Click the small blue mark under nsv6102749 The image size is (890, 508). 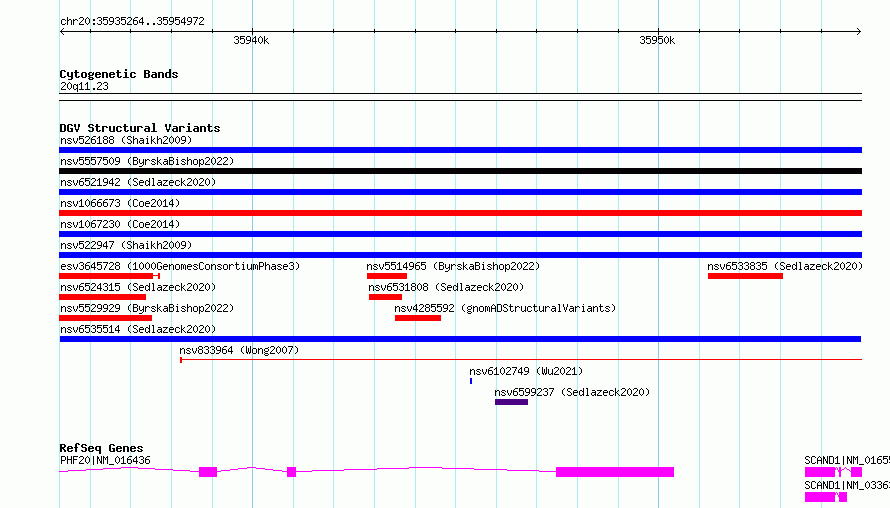[x=471, y=381]
